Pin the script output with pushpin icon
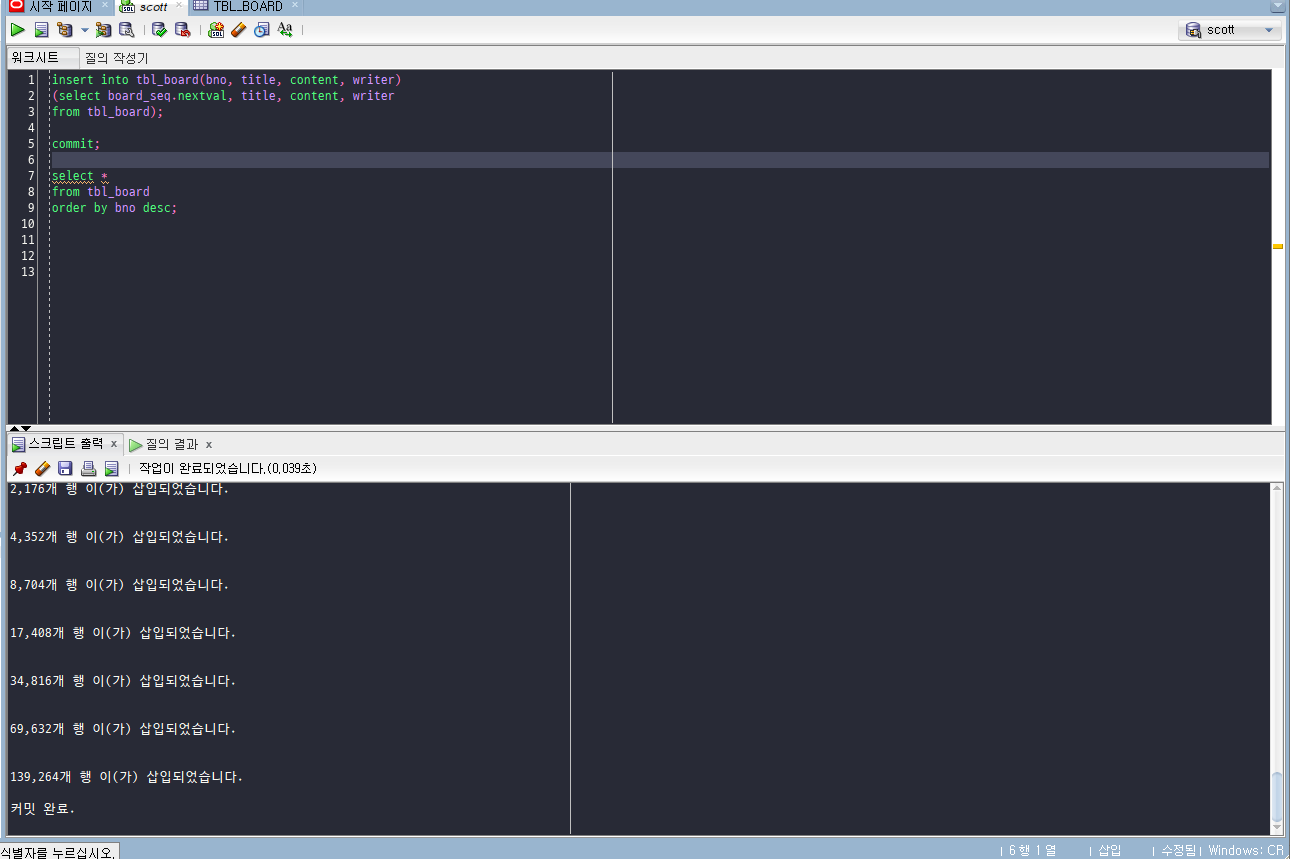Image resolution: width=1290 pixels, height=859 pixels. point(19,468)
